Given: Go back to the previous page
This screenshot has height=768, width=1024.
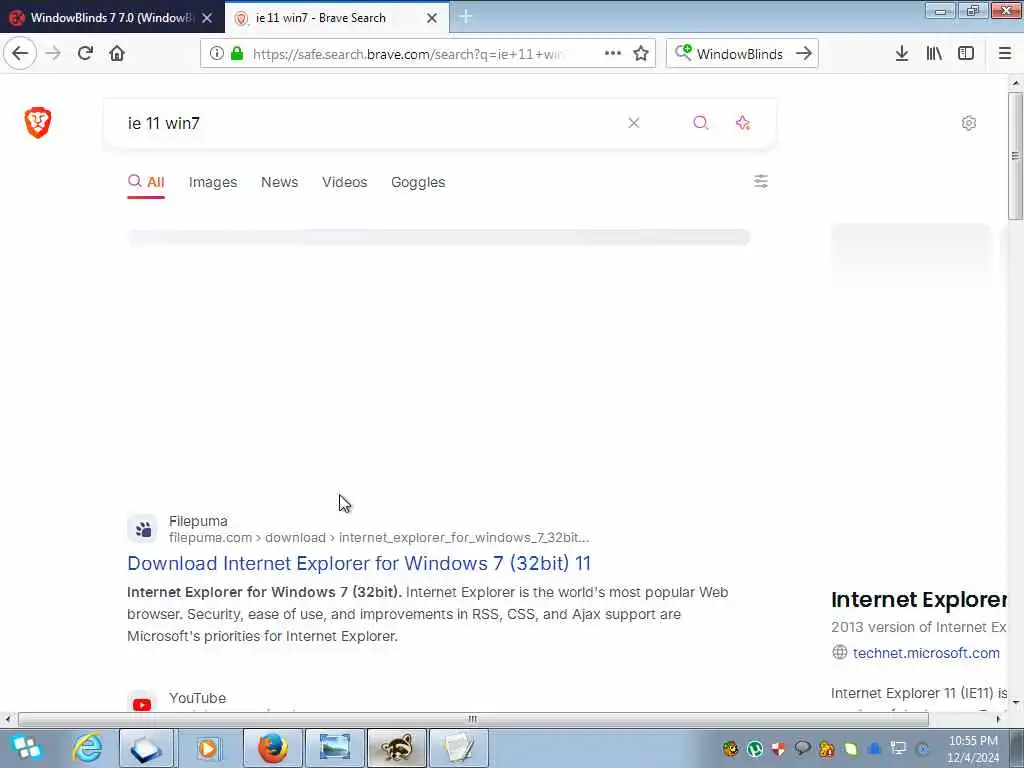Looking at the screenshot, I should (20, 53).
